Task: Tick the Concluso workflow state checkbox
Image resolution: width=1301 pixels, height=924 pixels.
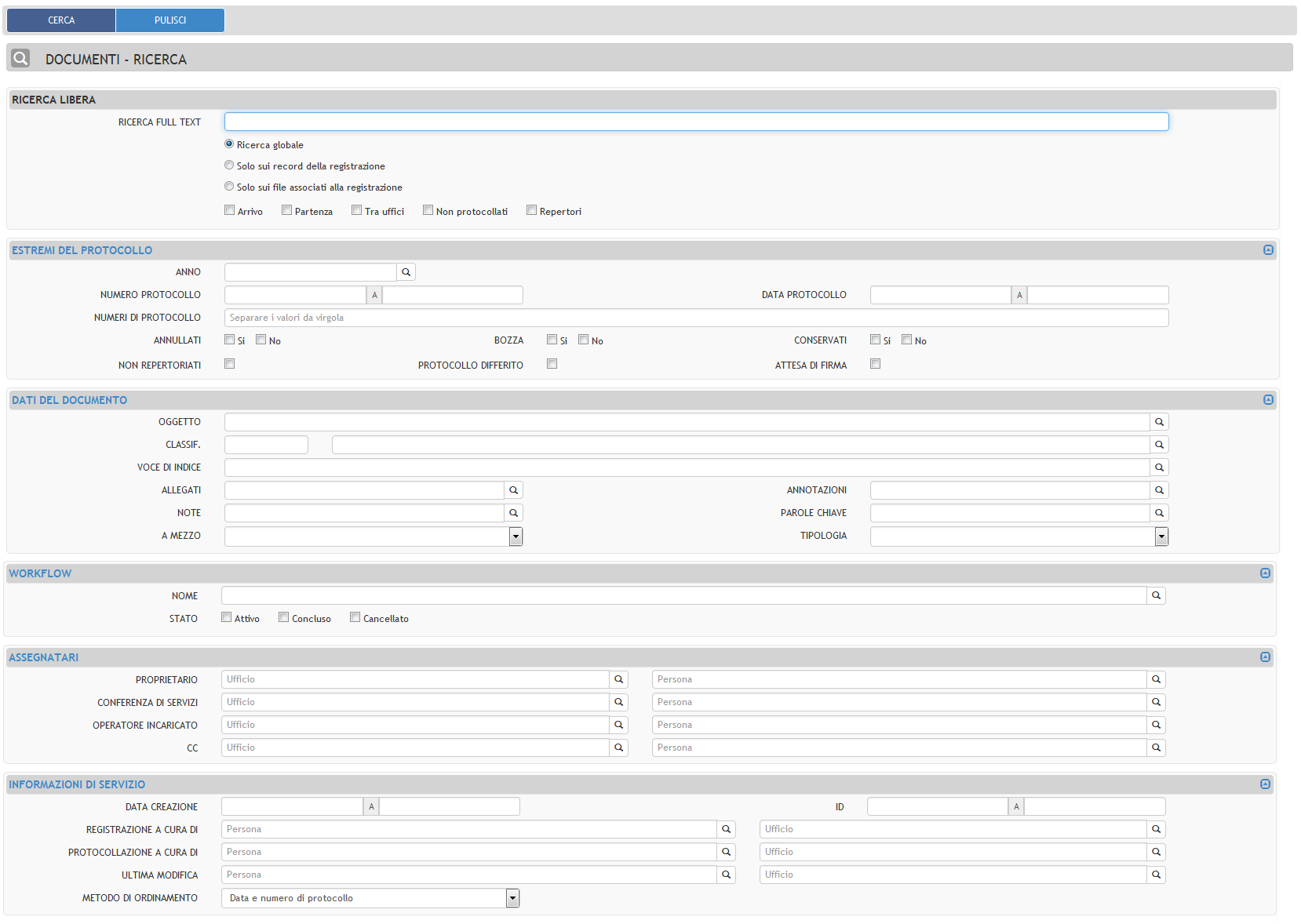Action: click(284, 617)
